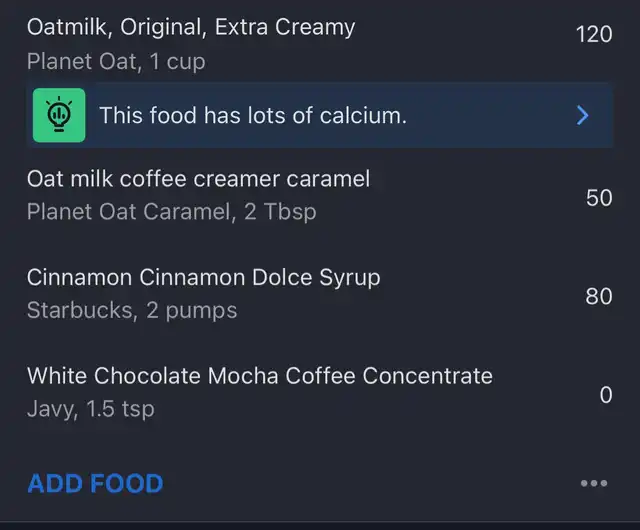The height and width of the screenshot is (530, 640).
Task: Tap the 50 calorie value
Action: pos(599,198)
